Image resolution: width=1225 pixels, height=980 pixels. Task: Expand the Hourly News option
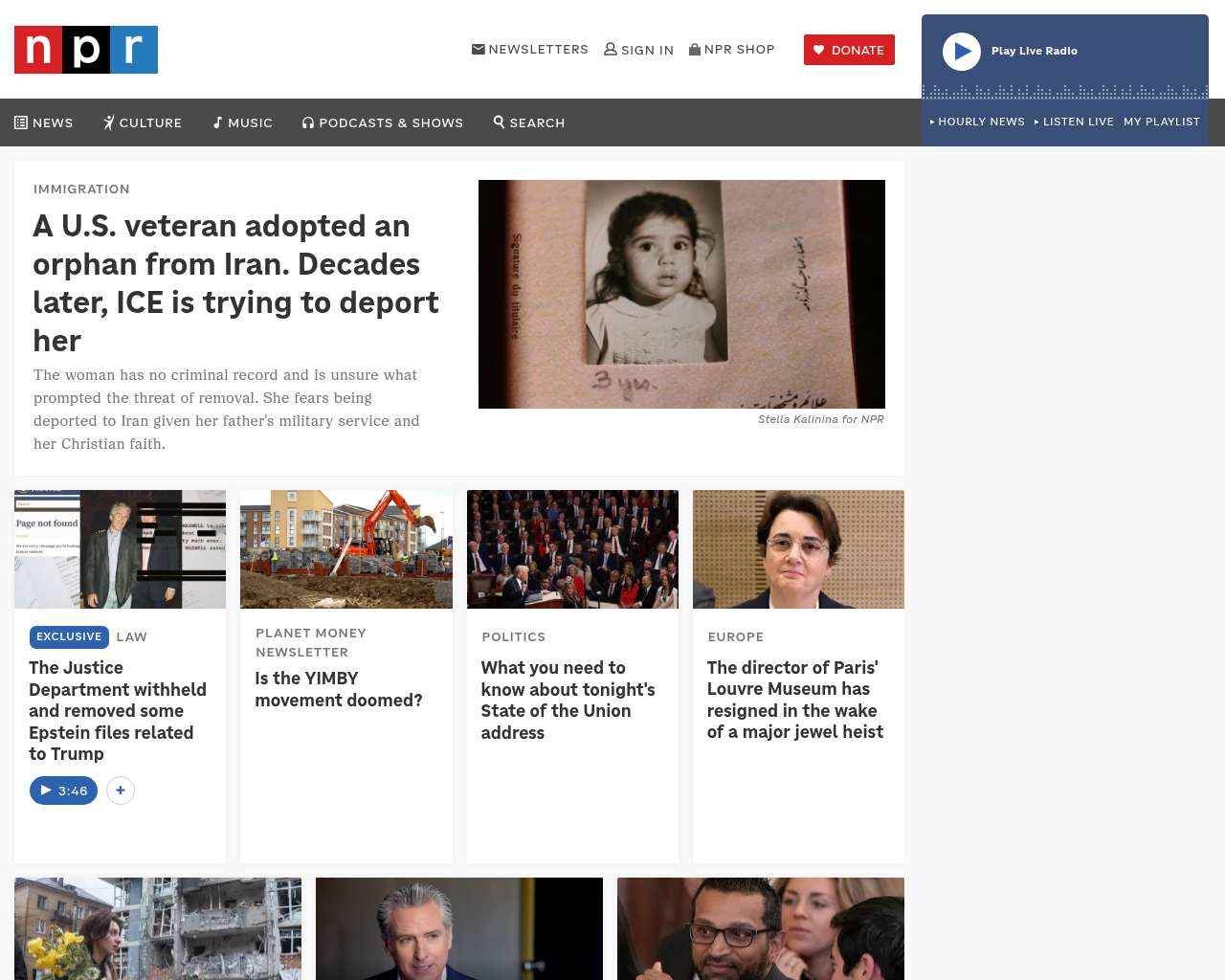tap(977, 122)
